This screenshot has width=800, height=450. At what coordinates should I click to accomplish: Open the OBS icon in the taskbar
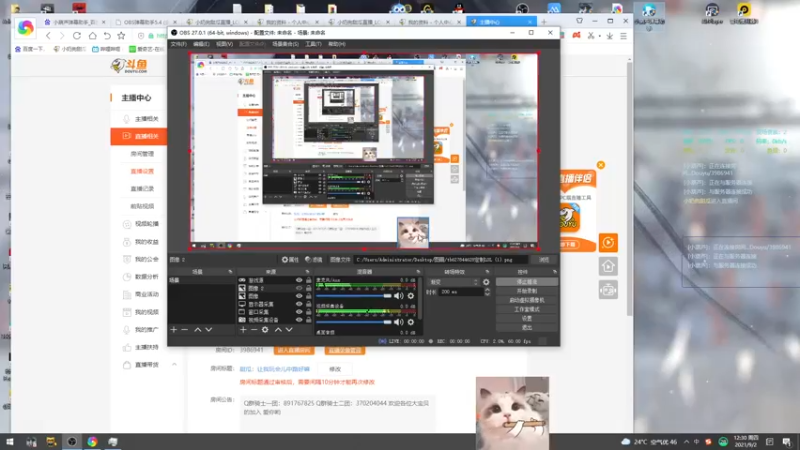72,442
